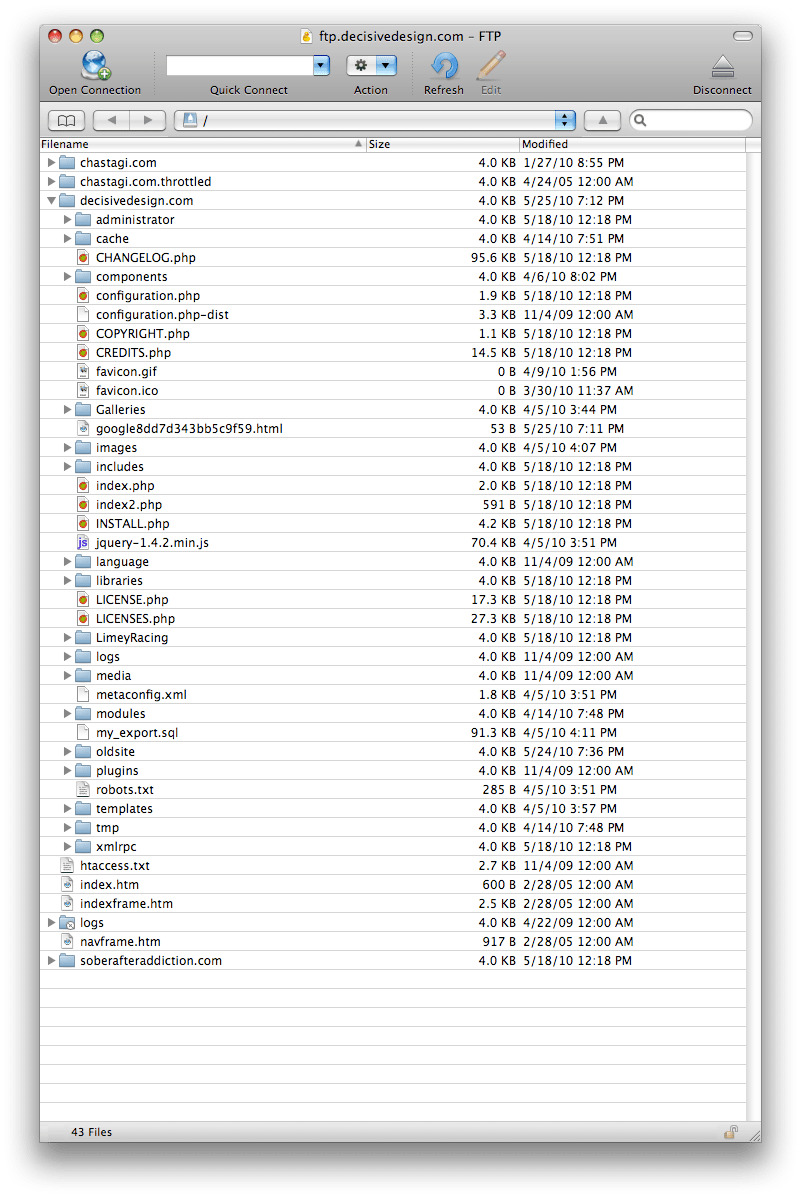Expand the templates folder
This screenshot has width=801, height=1197.
click(x=67, y=808)
